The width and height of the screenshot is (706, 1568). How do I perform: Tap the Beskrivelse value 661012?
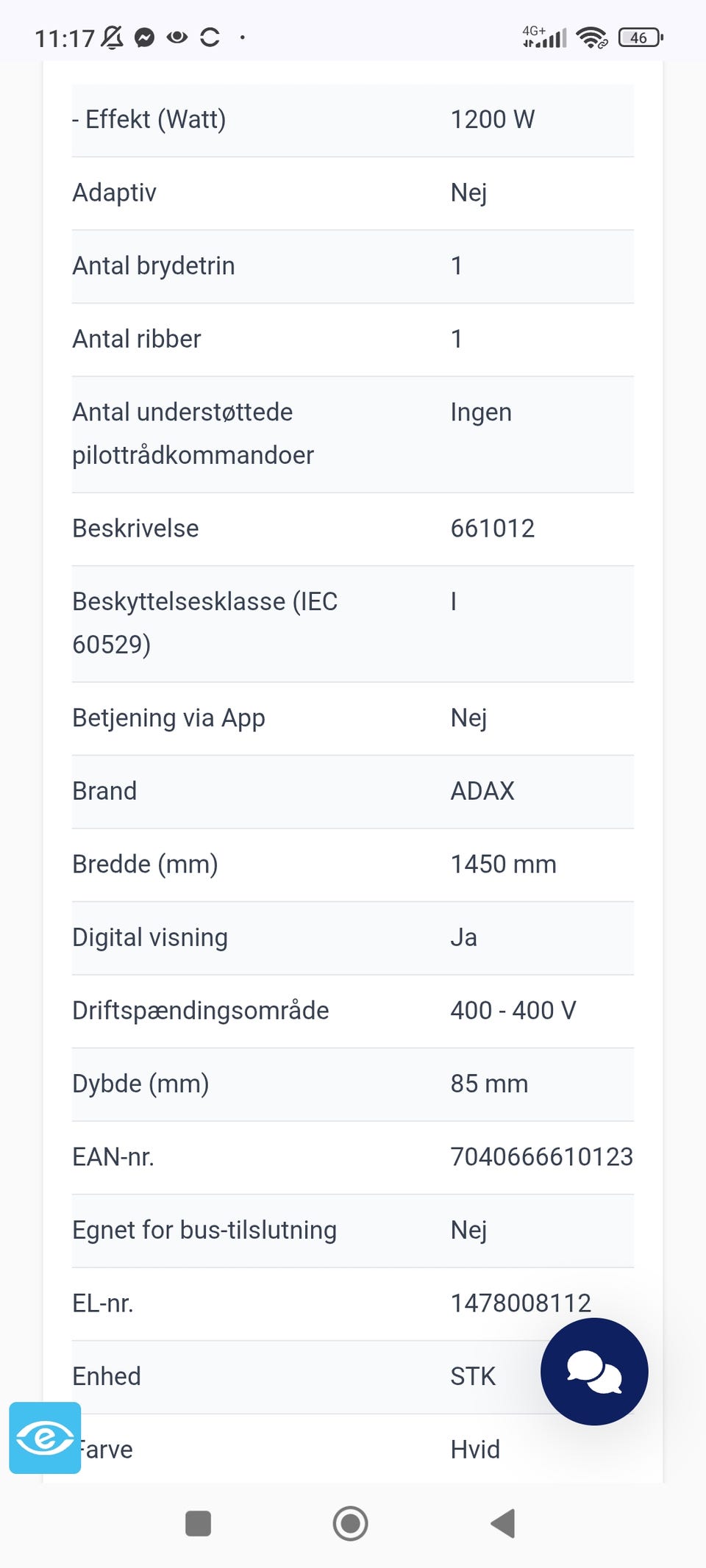pyautogui.click(x=493, y=529)
